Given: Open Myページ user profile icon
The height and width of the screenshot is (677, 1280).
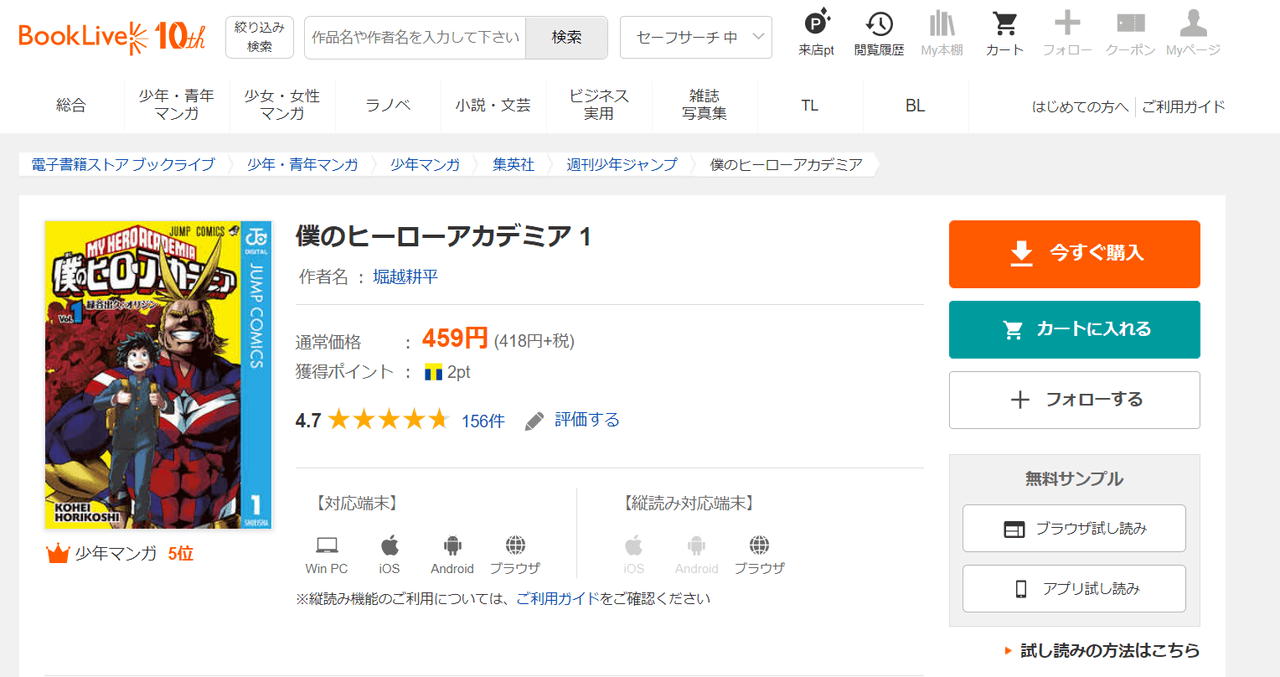Looking at the screenshot, I should (x=1193, y=25).
